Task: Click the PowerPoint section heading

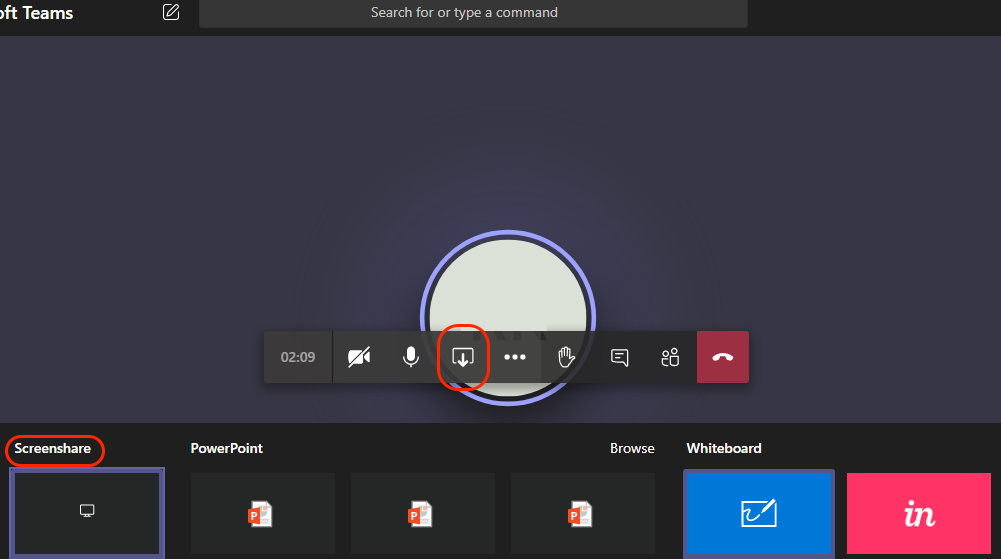Action: tap(227, 449)
